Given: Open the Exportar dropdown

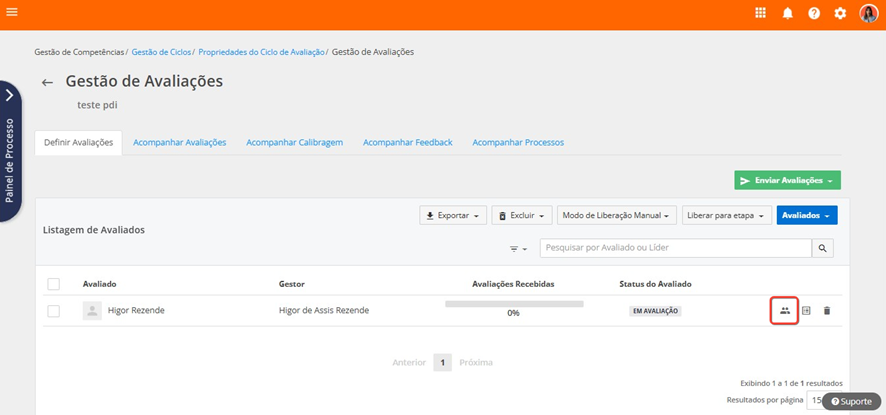Looking at the screenshot, I should [x=453, y=215].
